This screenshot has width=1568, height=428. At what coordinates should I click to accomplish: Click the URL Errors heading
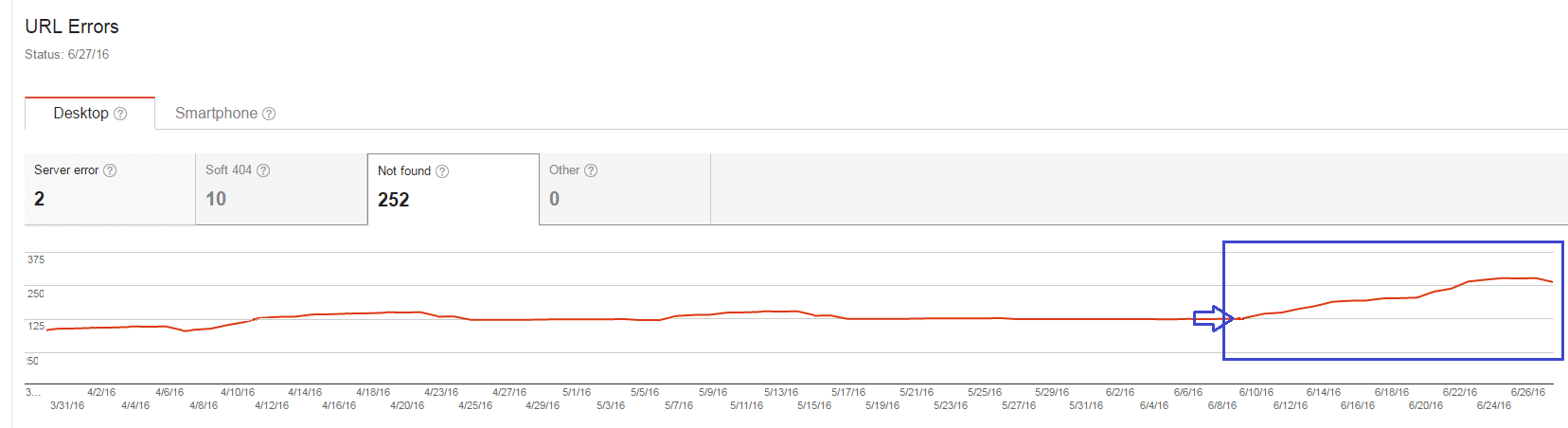point(72,27)
